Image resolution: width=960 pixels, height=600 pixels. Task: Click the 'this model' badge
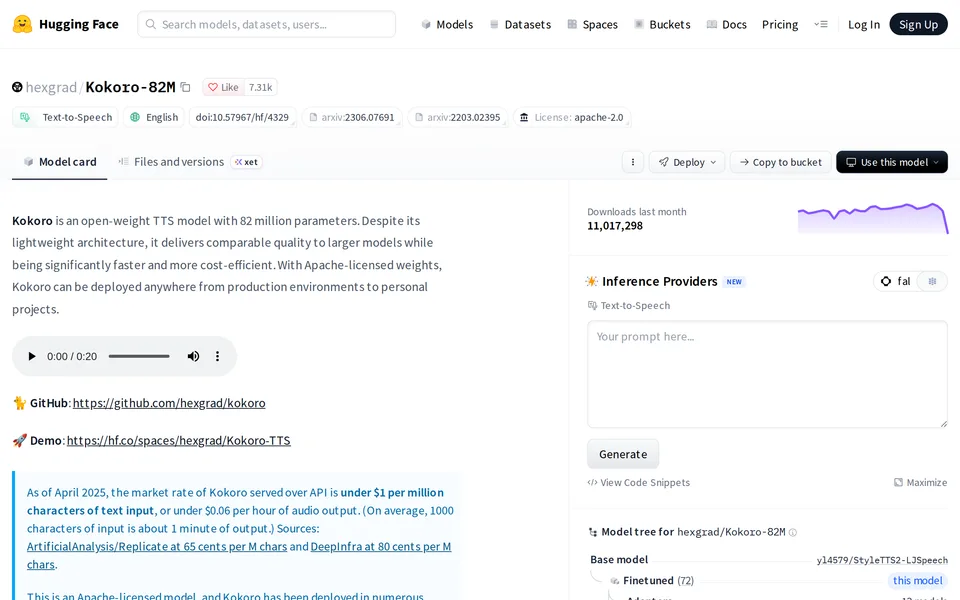point(917,581)
